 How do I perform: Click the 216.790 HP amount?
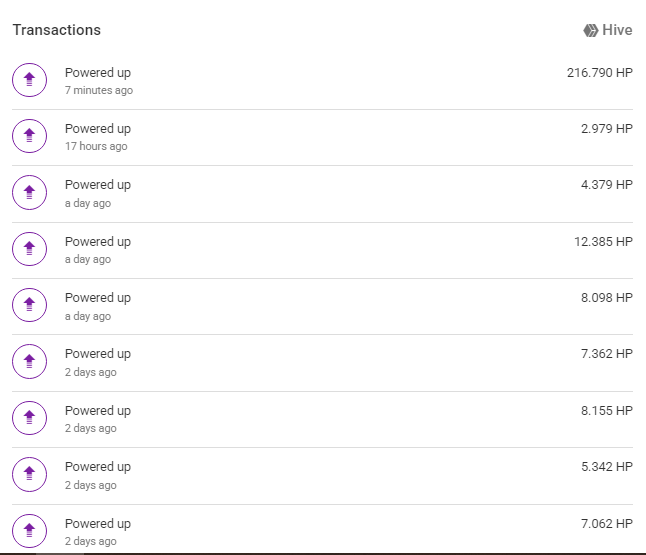pyautogui.click(x=599, y=73)
